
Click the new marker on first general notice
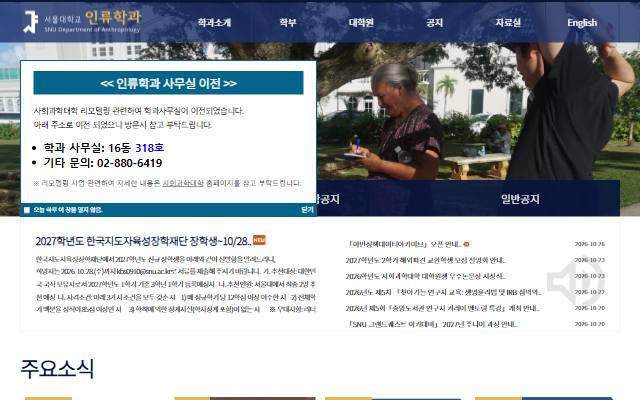[466, 244]
